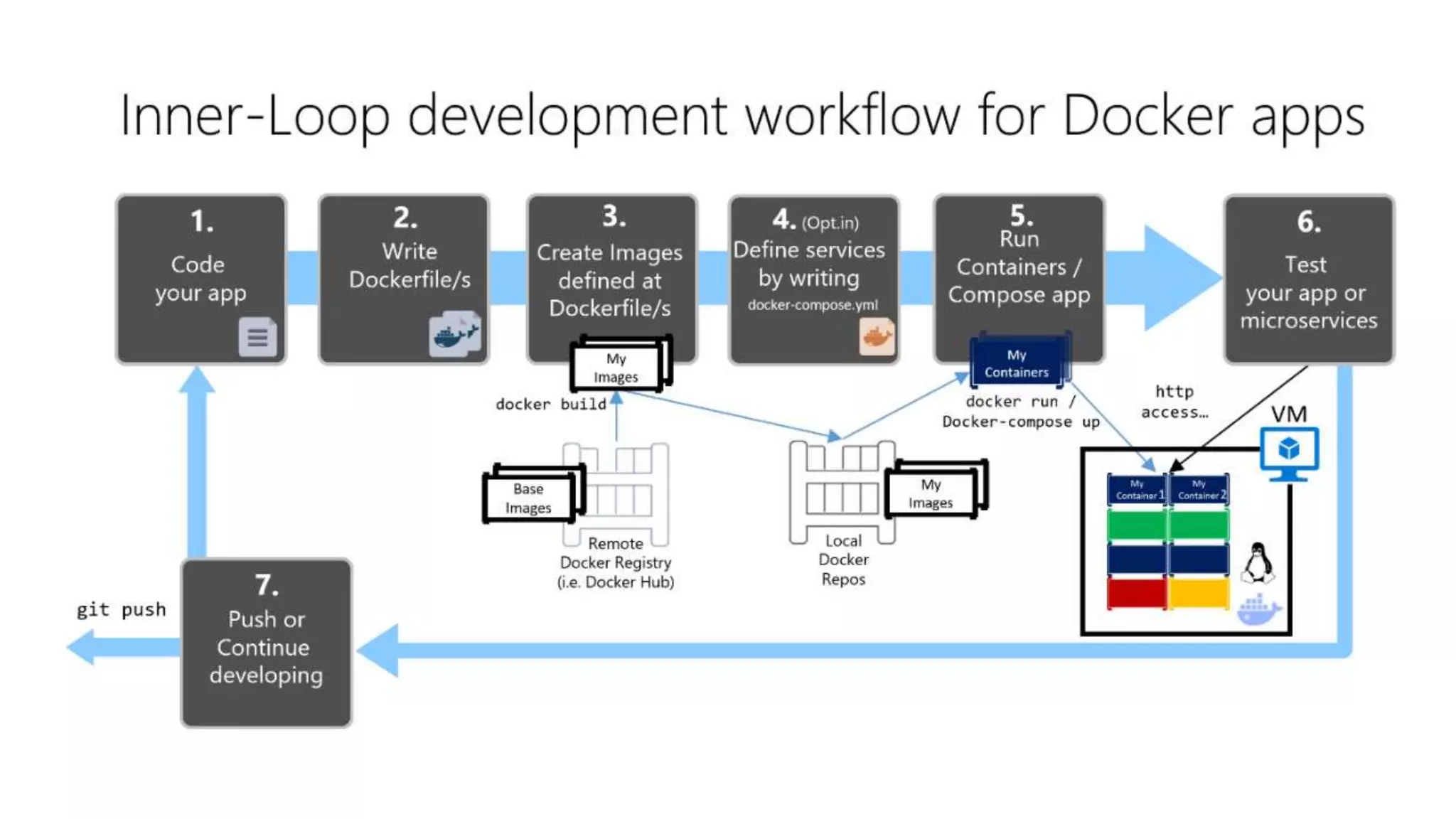1456x819 pixels.
Task: Click the git push text label
Action: point(122,609)
